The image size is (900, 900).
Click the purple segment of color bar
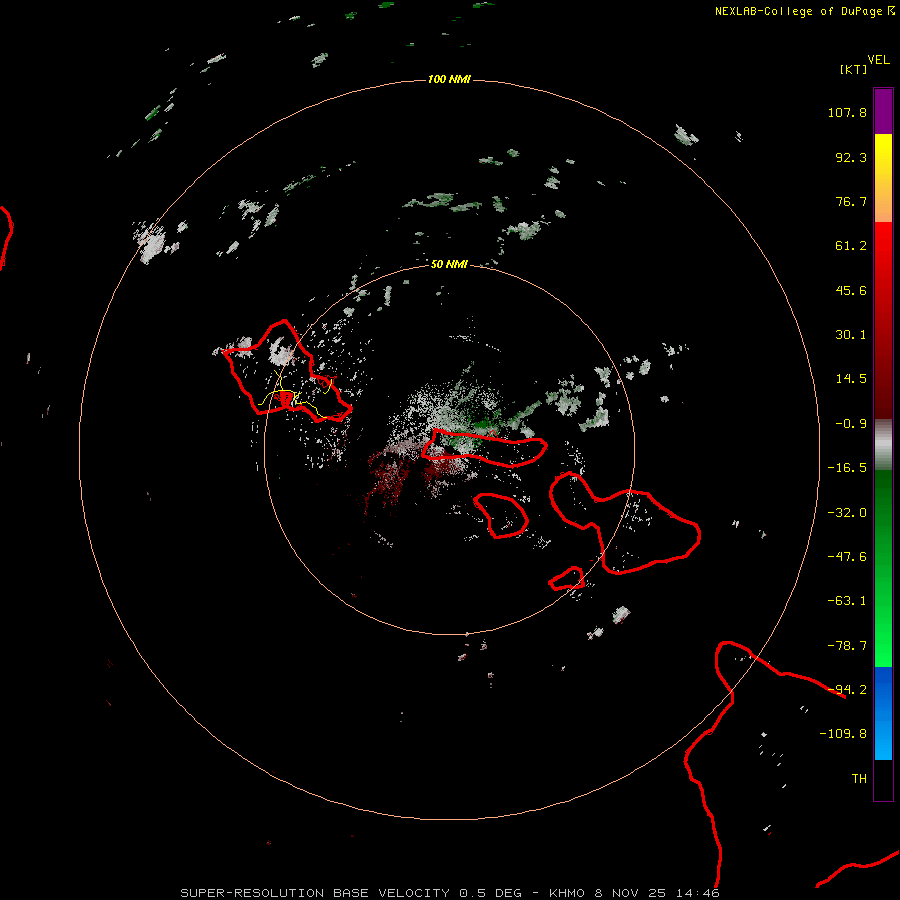(883, 111)
